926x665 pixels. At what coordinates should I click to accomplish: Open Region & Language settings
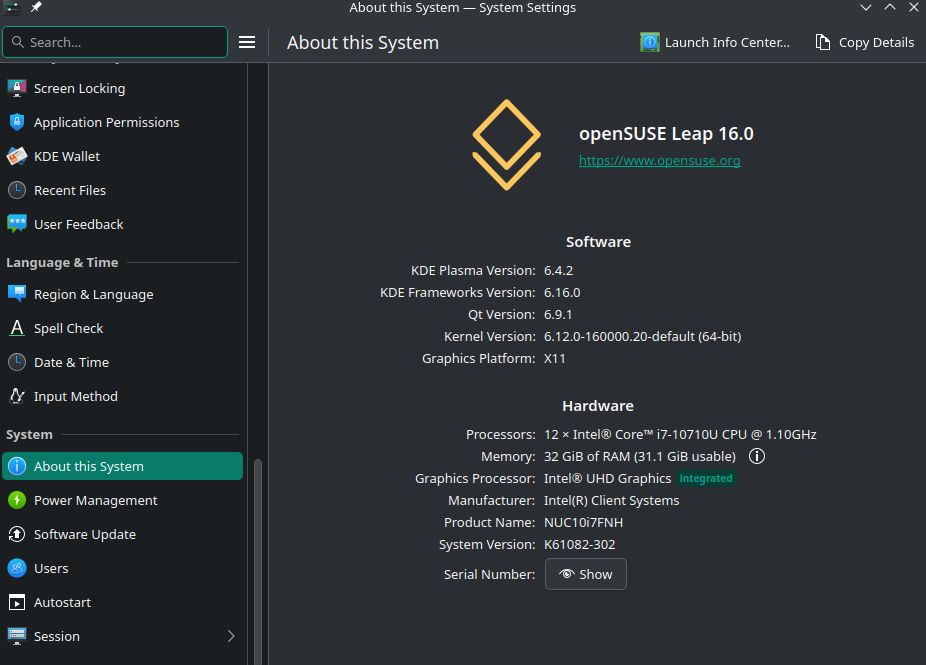tap(93, 294)
